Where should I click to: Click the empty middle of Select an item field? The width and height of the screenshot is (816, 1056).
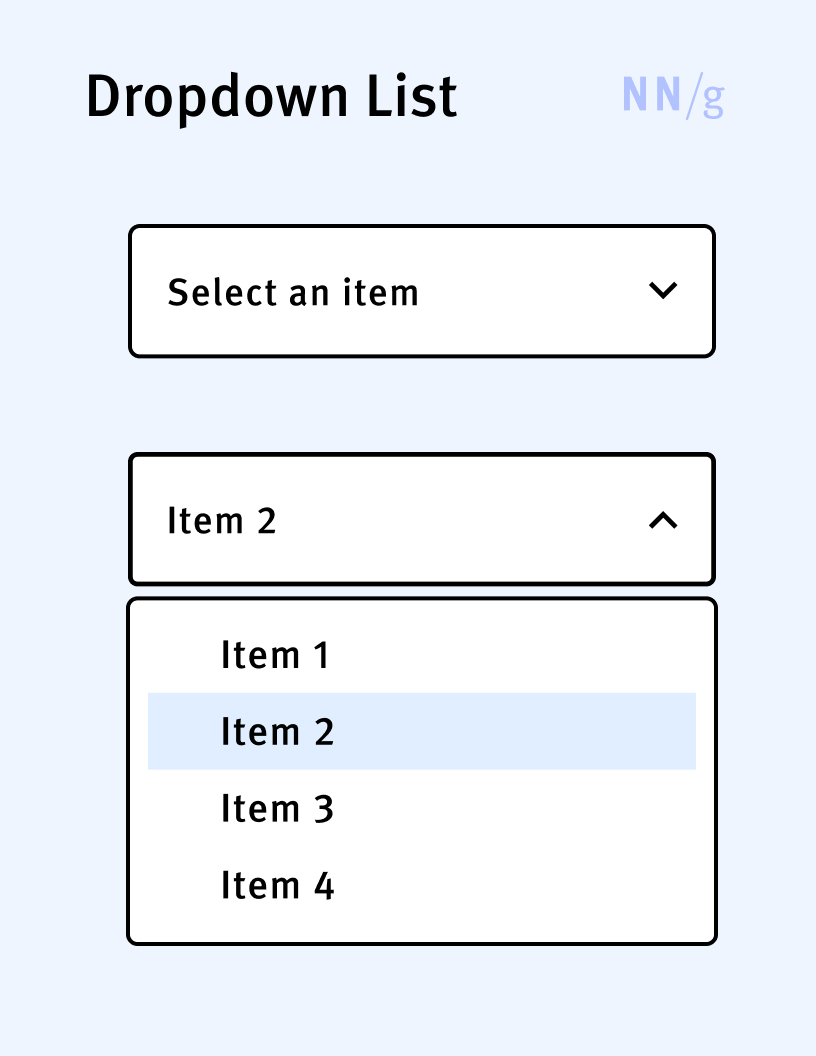tap(530, 291)
